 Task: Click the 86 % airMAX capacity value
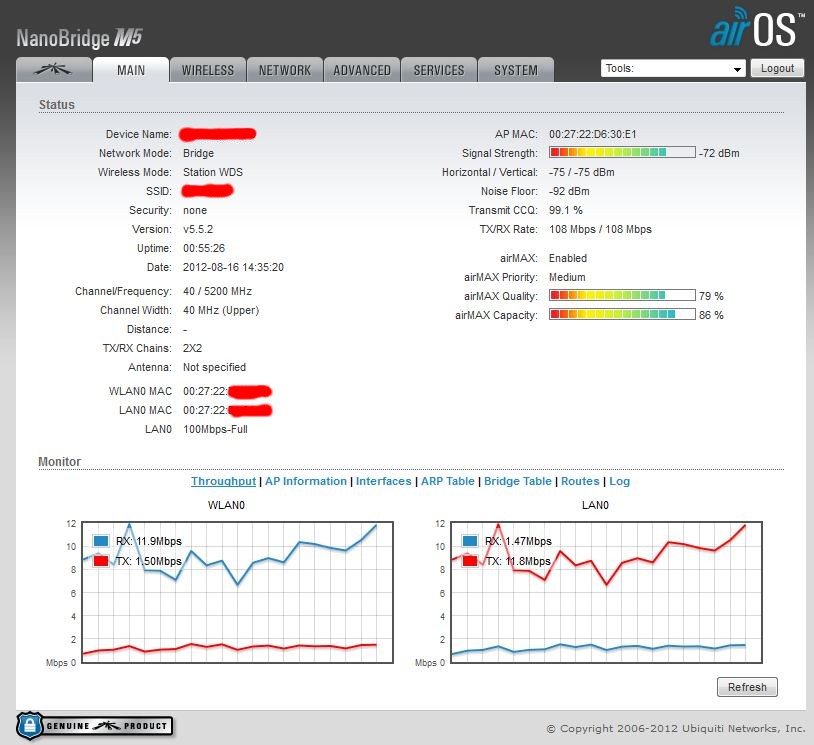(x=711, y=315)
